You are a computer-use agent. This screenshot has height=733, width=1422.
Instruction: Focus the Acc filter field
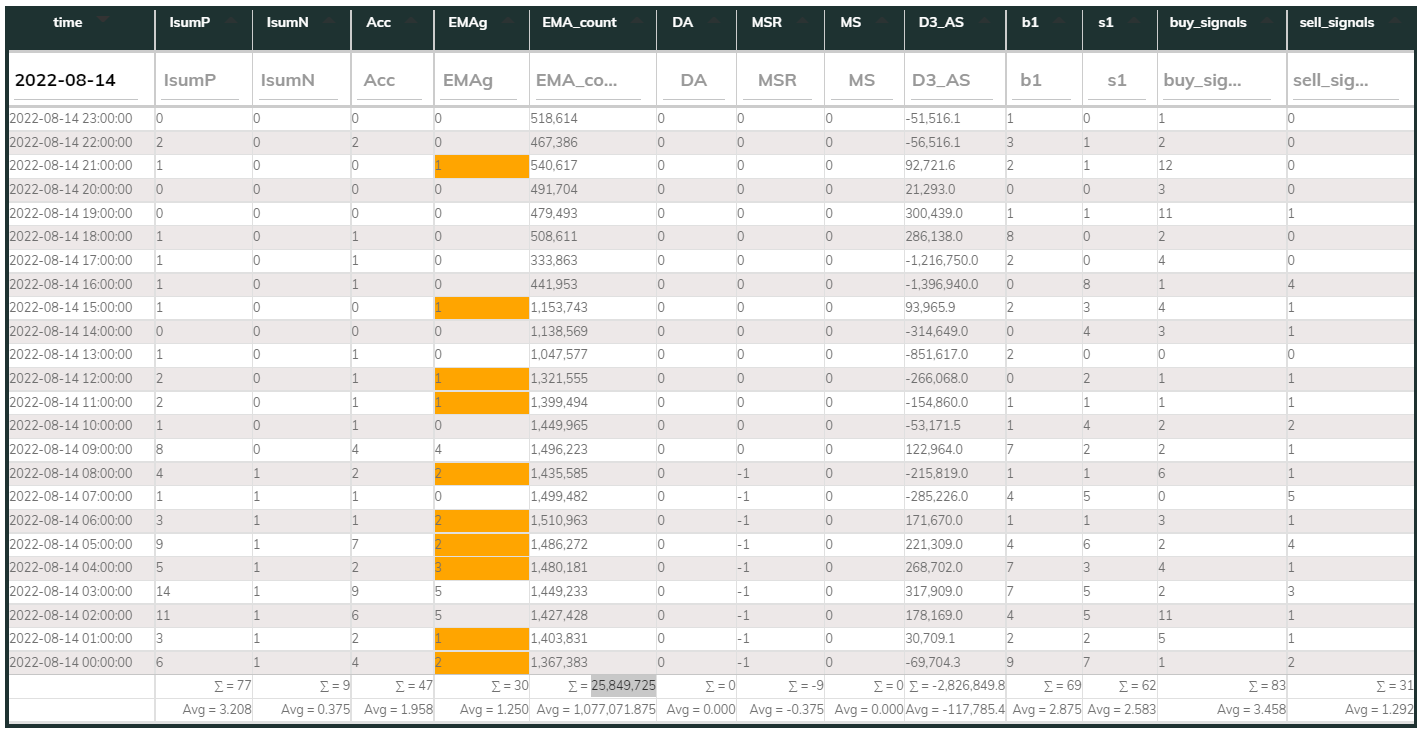point(391,80)
